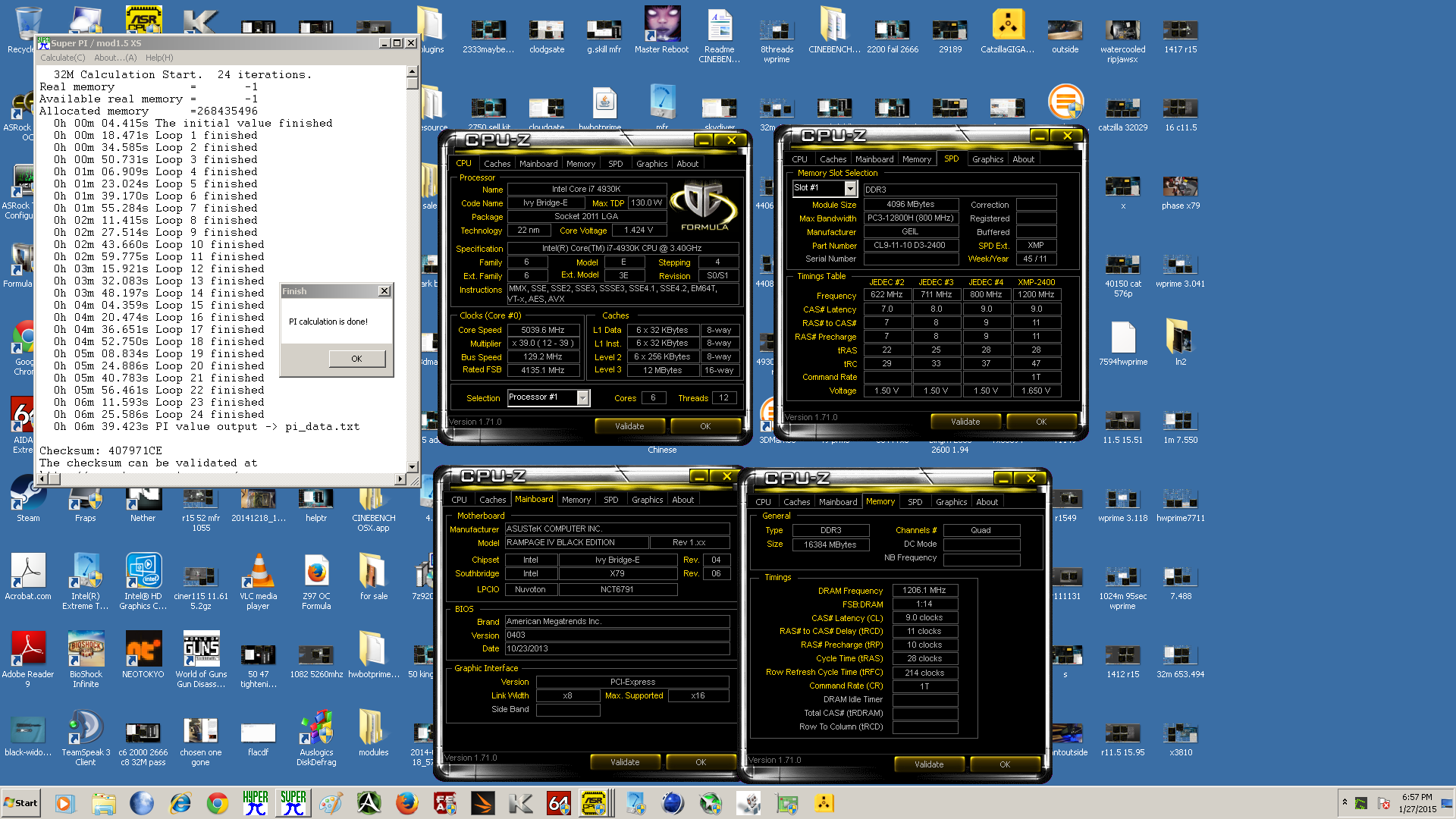
Task: Open the Help(H) menu in Super PI
Action: click(x=159, y=58)
